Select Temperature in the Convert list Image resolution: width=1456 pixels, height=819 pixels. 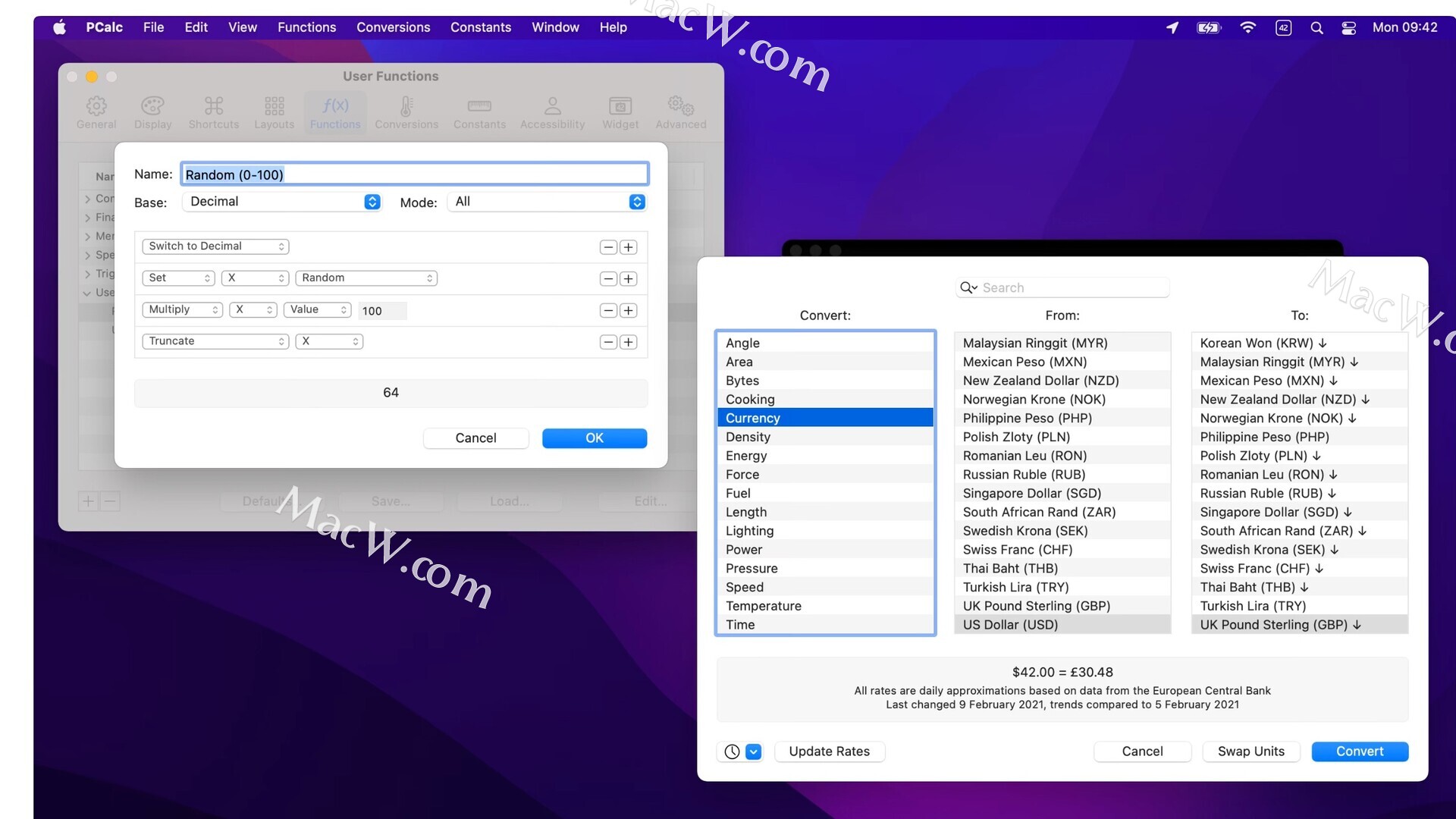pos(763,606)
